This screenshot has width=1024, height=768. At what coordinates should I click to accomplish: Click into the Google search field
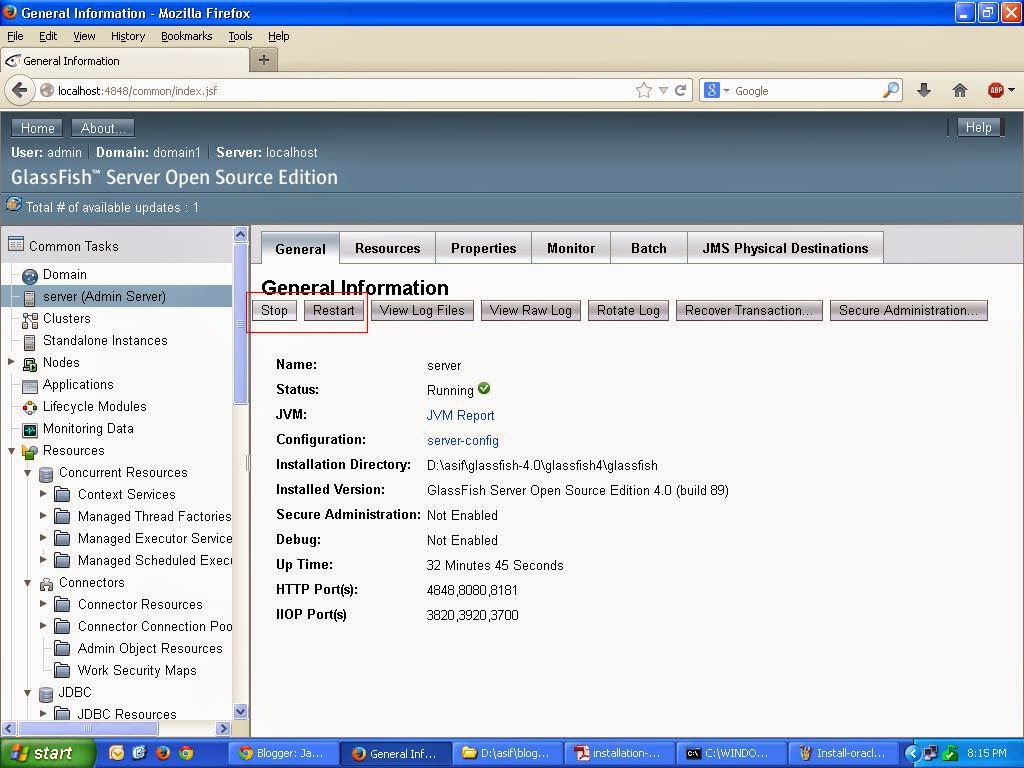[807, 91]
